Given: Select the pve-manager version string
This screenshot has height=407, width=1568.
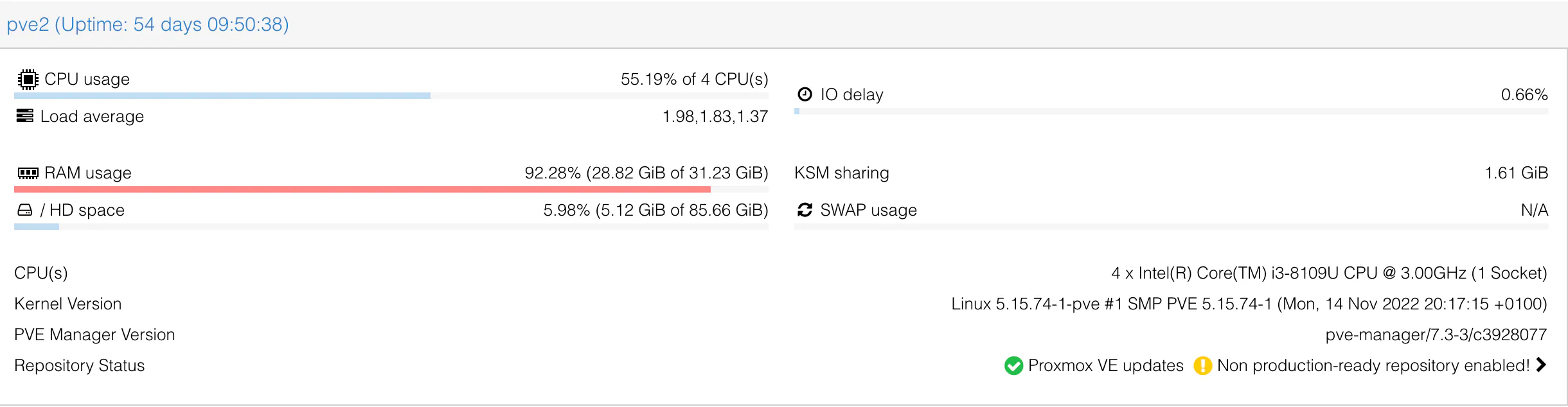Looking at the screenshot, I should (1436, 334).
